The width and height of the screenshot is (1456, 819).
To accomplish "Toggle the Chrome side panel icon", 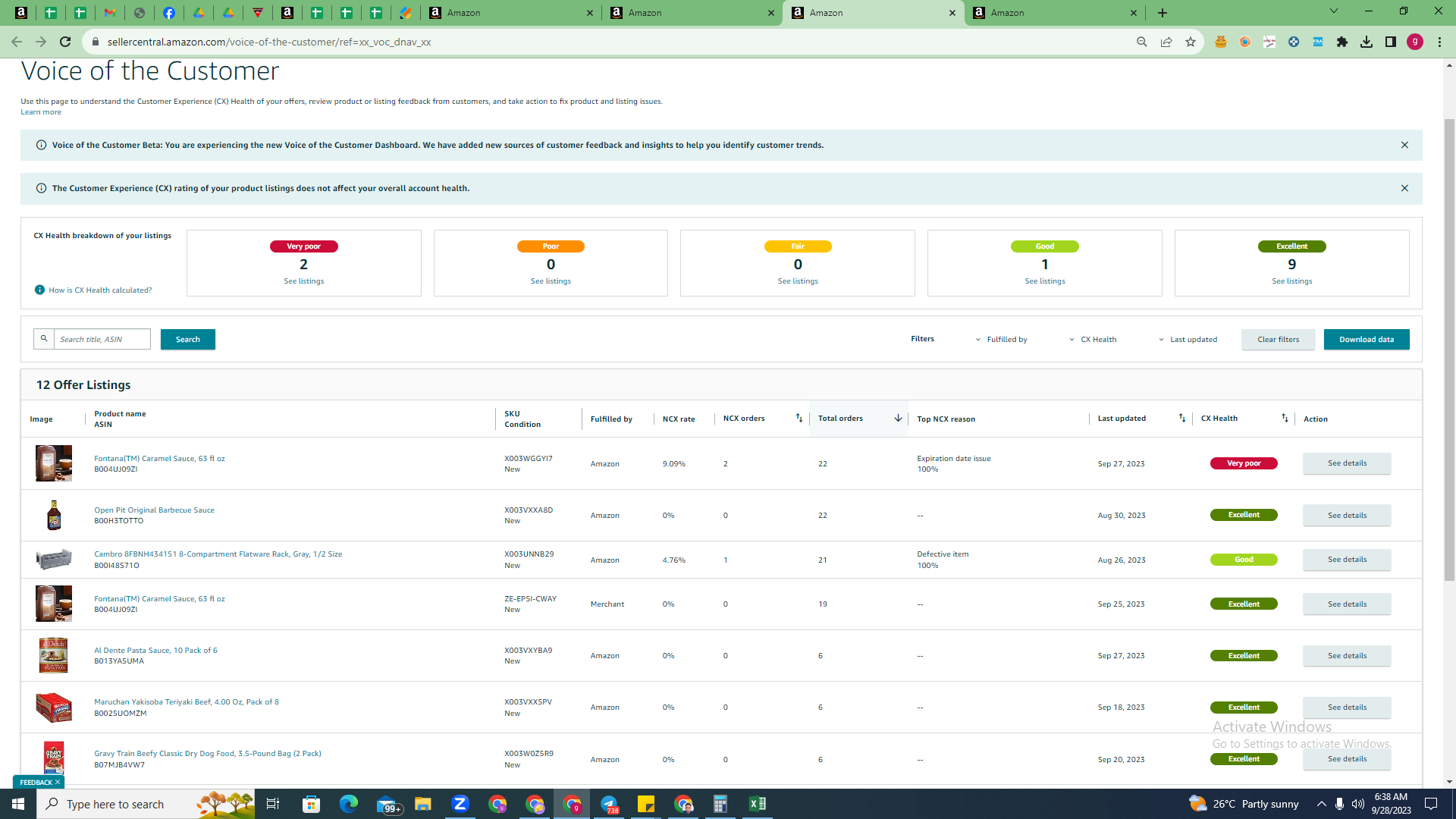I will [1391, 42].
